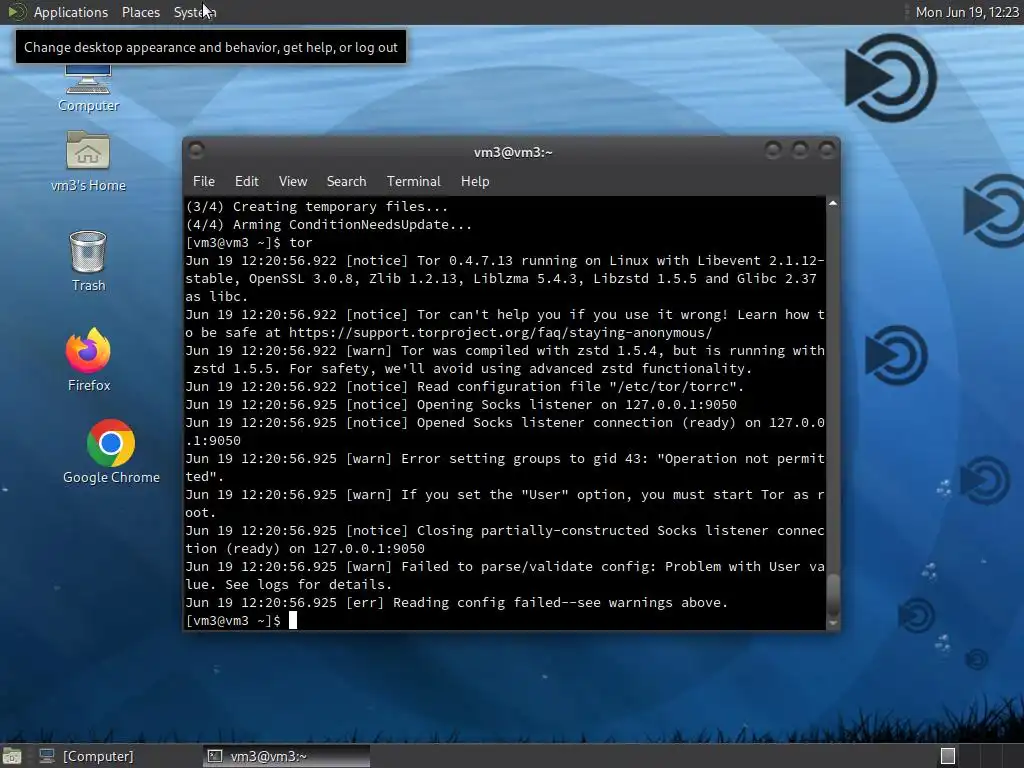The height and width of the screenshot is (768, 1024).
Task: Click "(4/4) Arming ConditionNeedsUpdate..." line
Action: point(328,225)
